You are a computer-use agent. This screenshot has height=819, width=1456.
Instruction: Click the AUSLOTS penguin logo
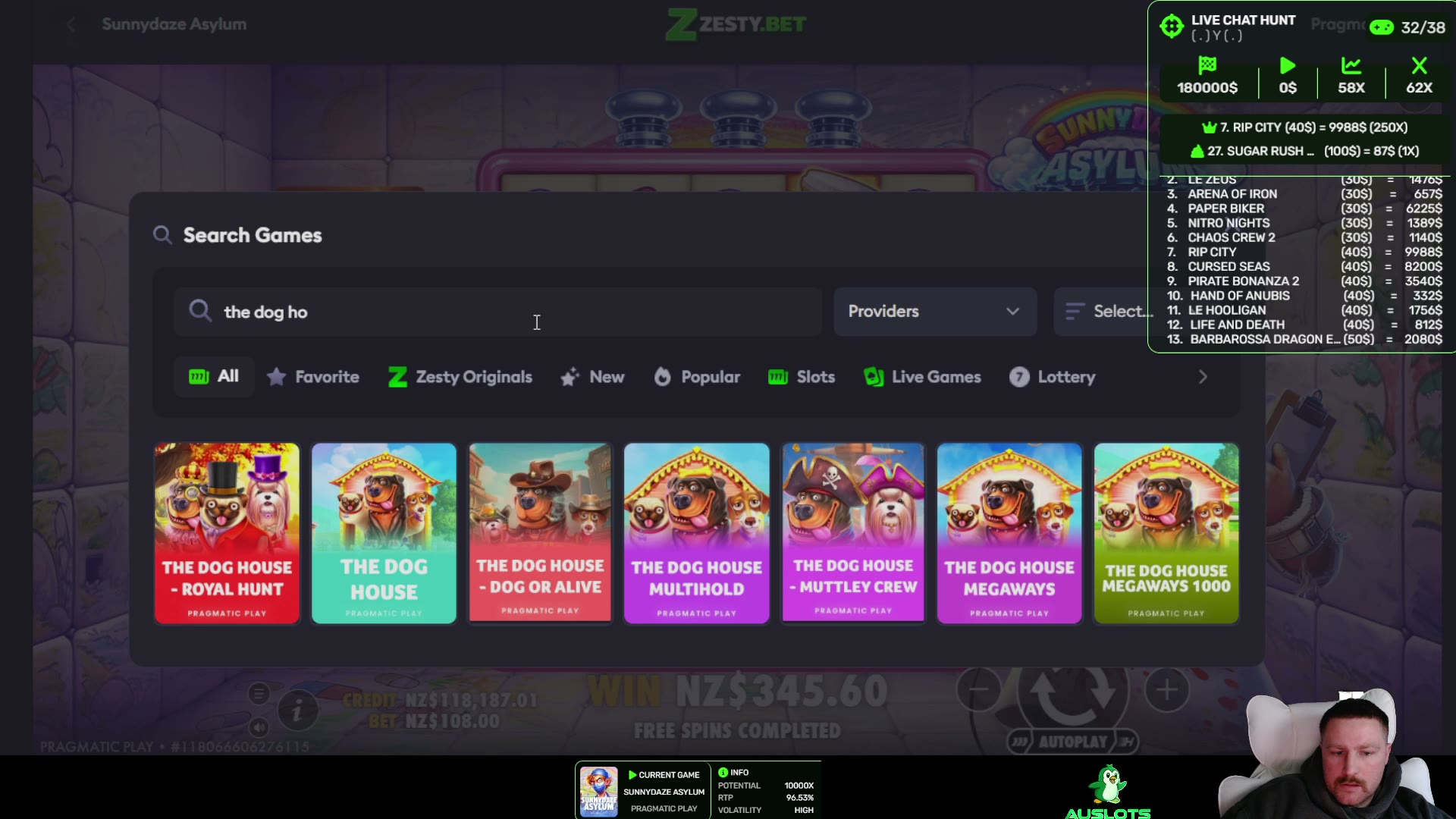(1108, 792)
